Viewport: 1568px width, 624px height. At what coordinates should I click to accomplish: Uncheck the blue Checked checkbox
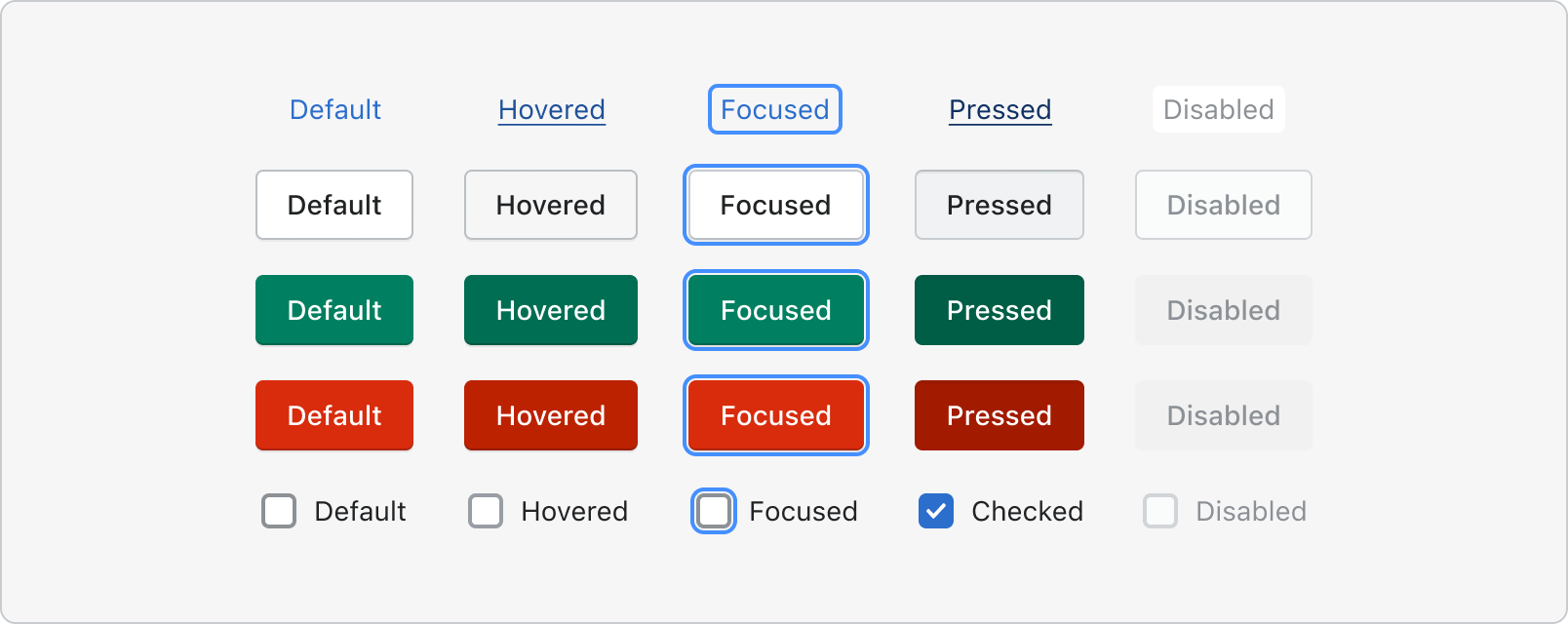(x=936, y=511)
